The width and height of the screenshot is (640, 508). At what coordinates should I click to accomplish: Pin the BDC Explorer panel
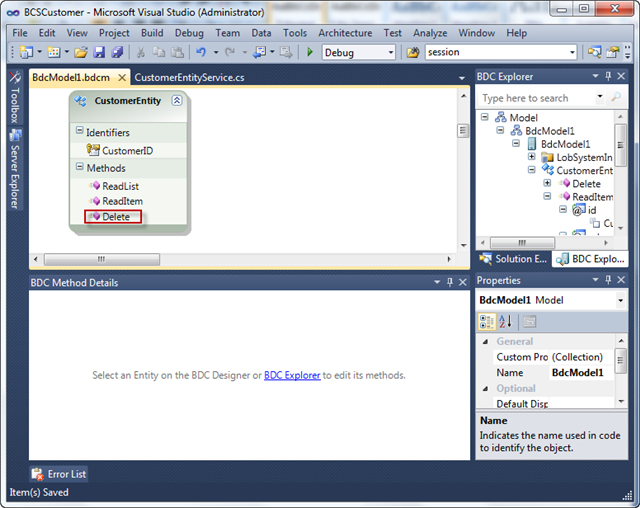(608, 76)
